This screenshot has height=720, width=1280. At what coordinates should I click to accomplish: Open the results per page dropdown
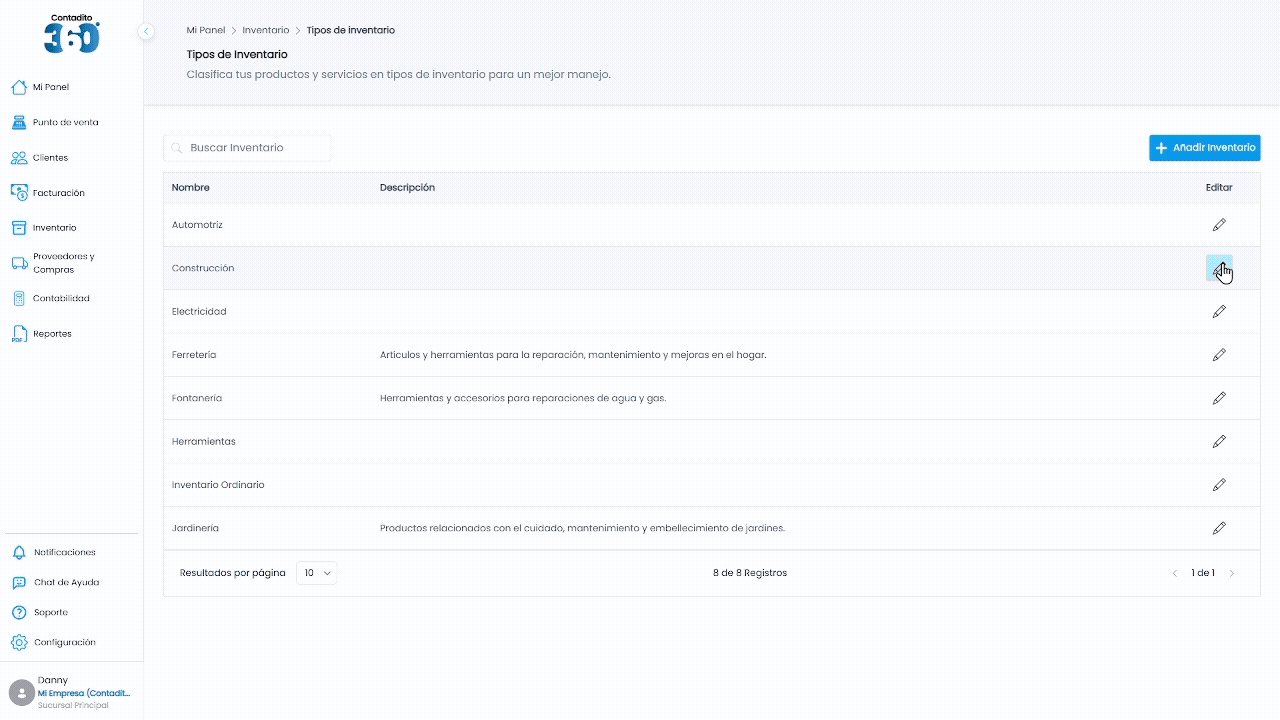coord(316,573)
